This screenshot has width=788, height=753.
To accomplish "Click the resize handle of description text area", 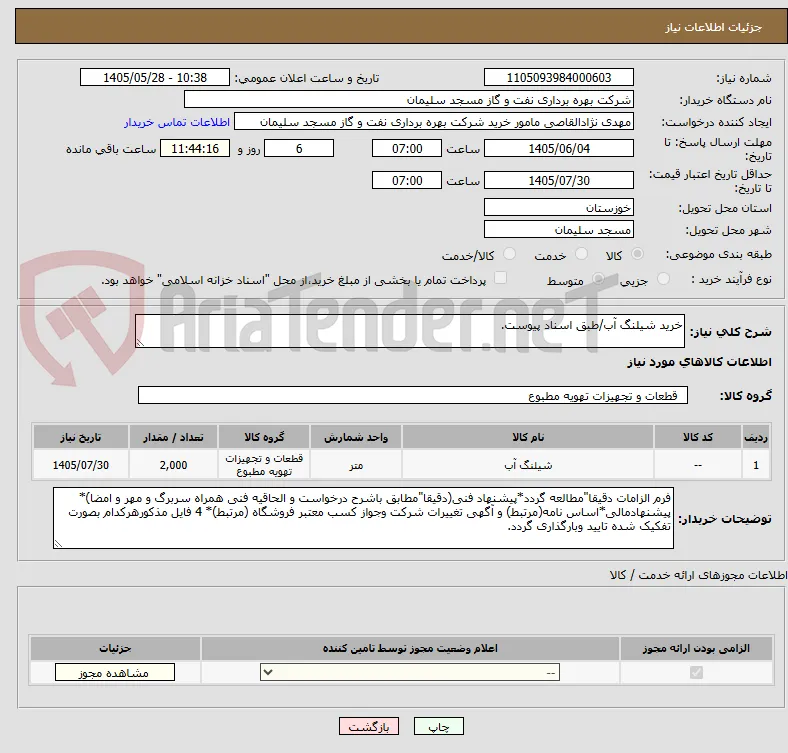I will [140, 343].
